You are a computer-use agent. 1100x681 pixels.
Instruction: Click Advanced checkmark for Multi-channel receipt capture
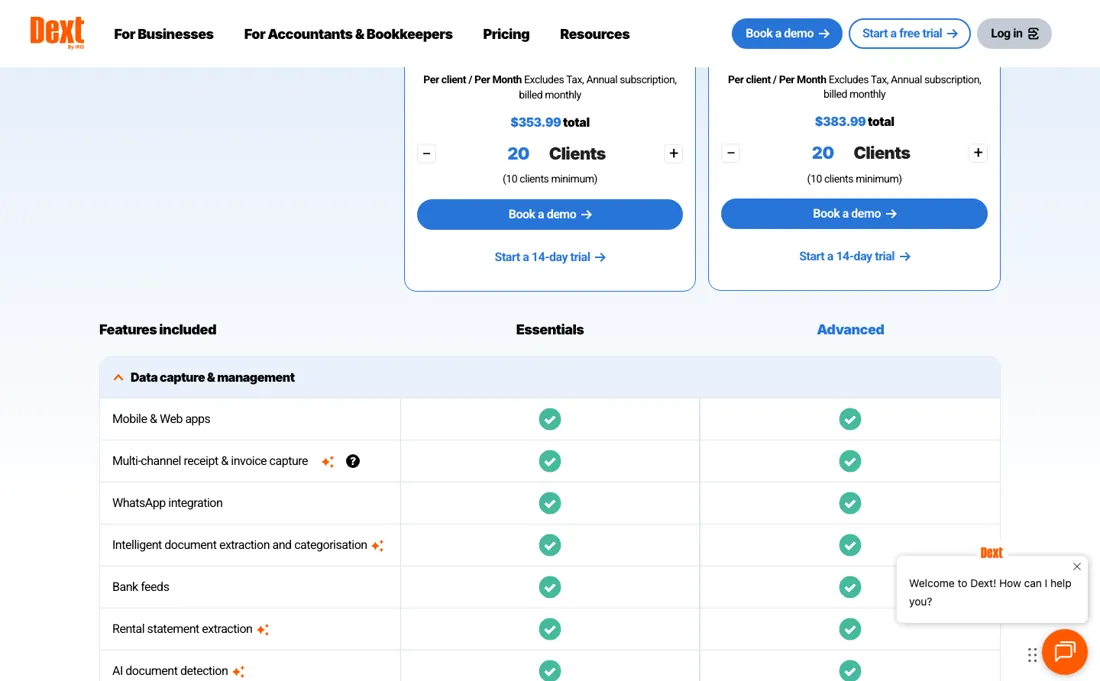click(x=850, y=461)
